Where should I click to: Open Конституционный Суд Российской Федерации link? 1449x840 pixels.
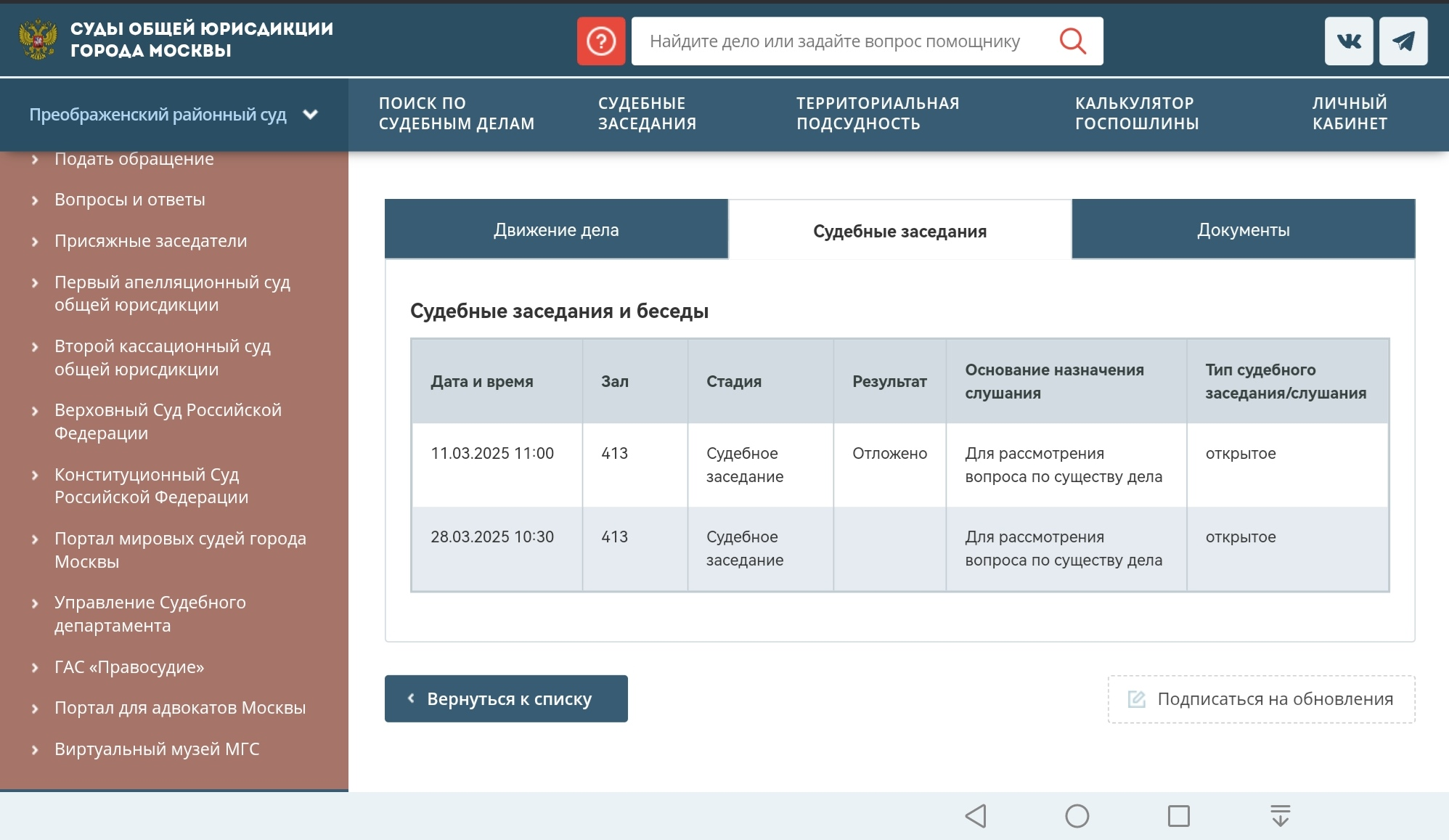point(151,486)
